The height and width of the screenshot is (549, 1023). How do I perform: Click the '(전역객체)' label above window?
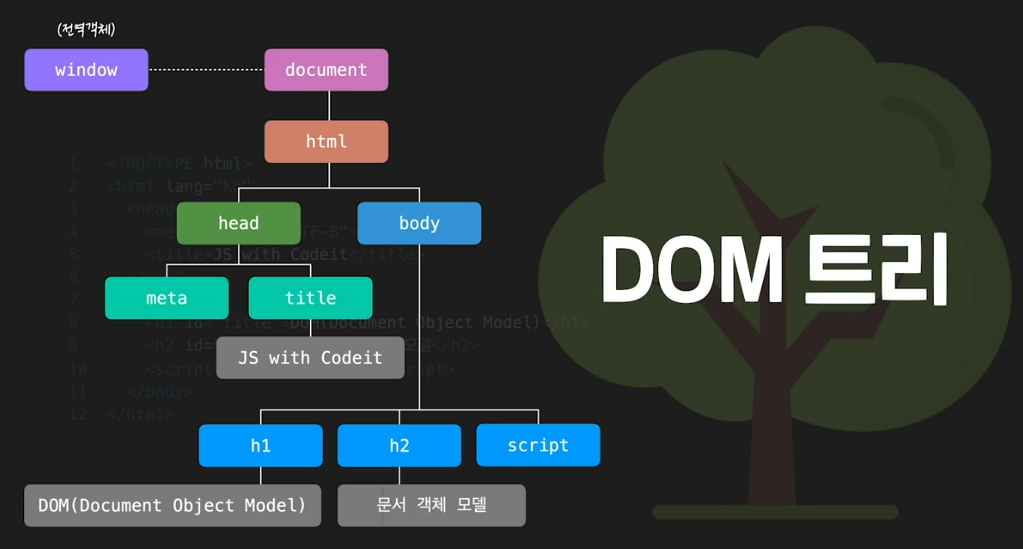(x=86, y=29)
